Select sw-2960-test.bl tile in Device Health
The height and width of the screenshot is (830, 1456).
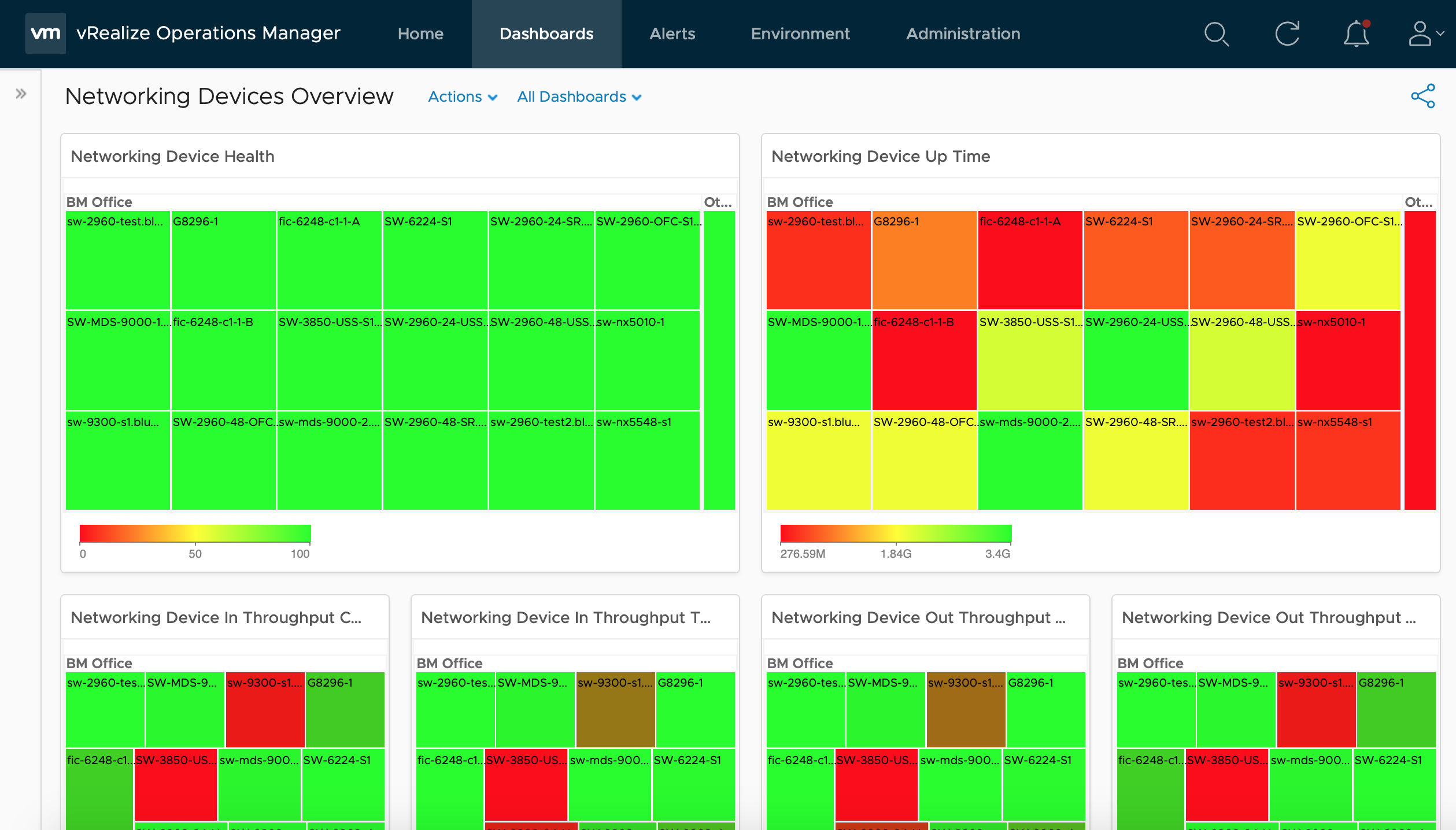coord(118,260)
